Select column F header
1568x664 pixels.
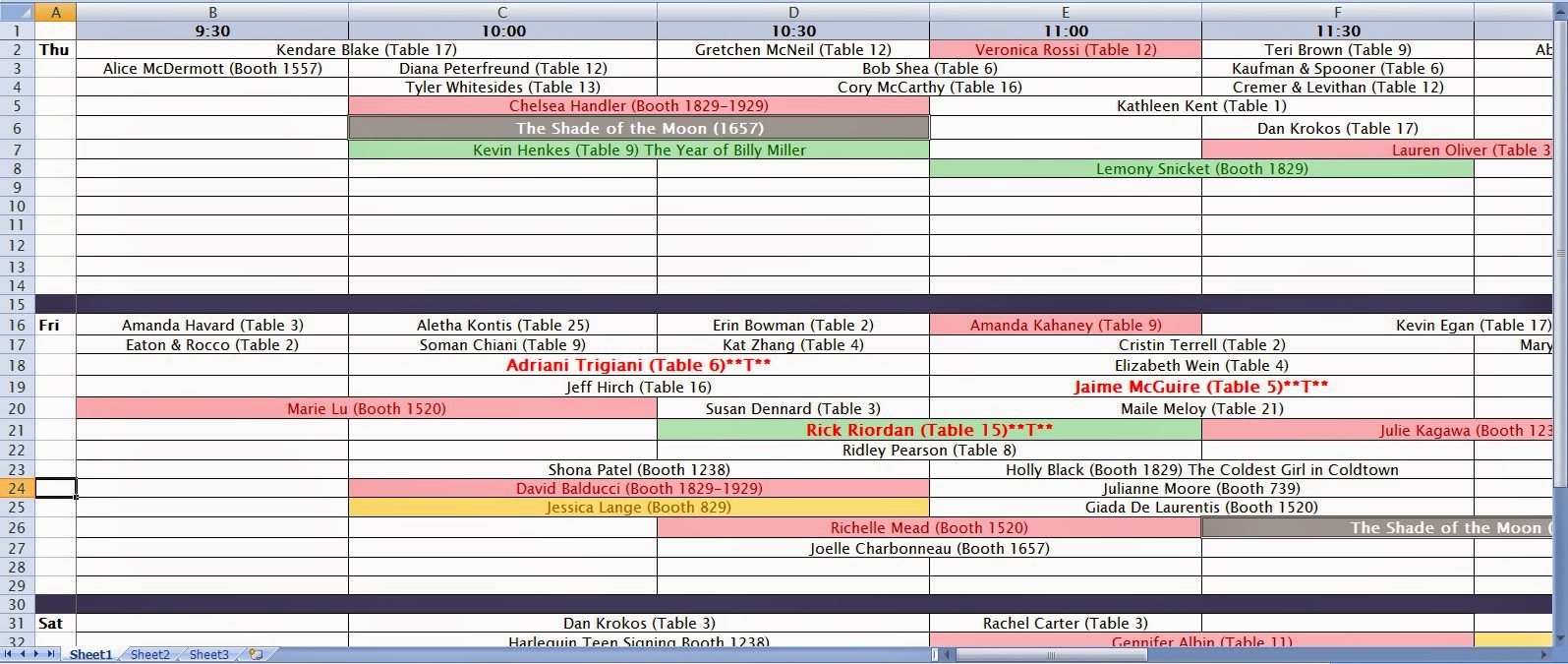pos(1338,12)
